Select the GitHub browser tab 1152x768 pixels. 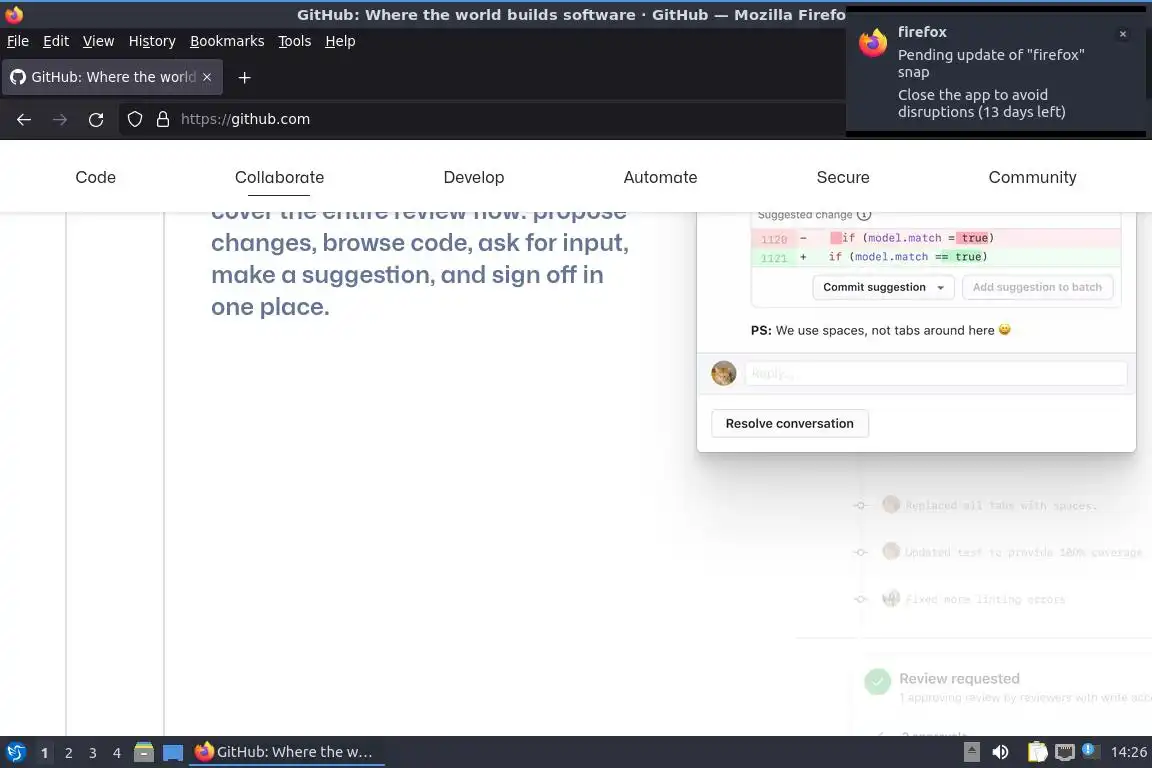[x=112, y=77]
